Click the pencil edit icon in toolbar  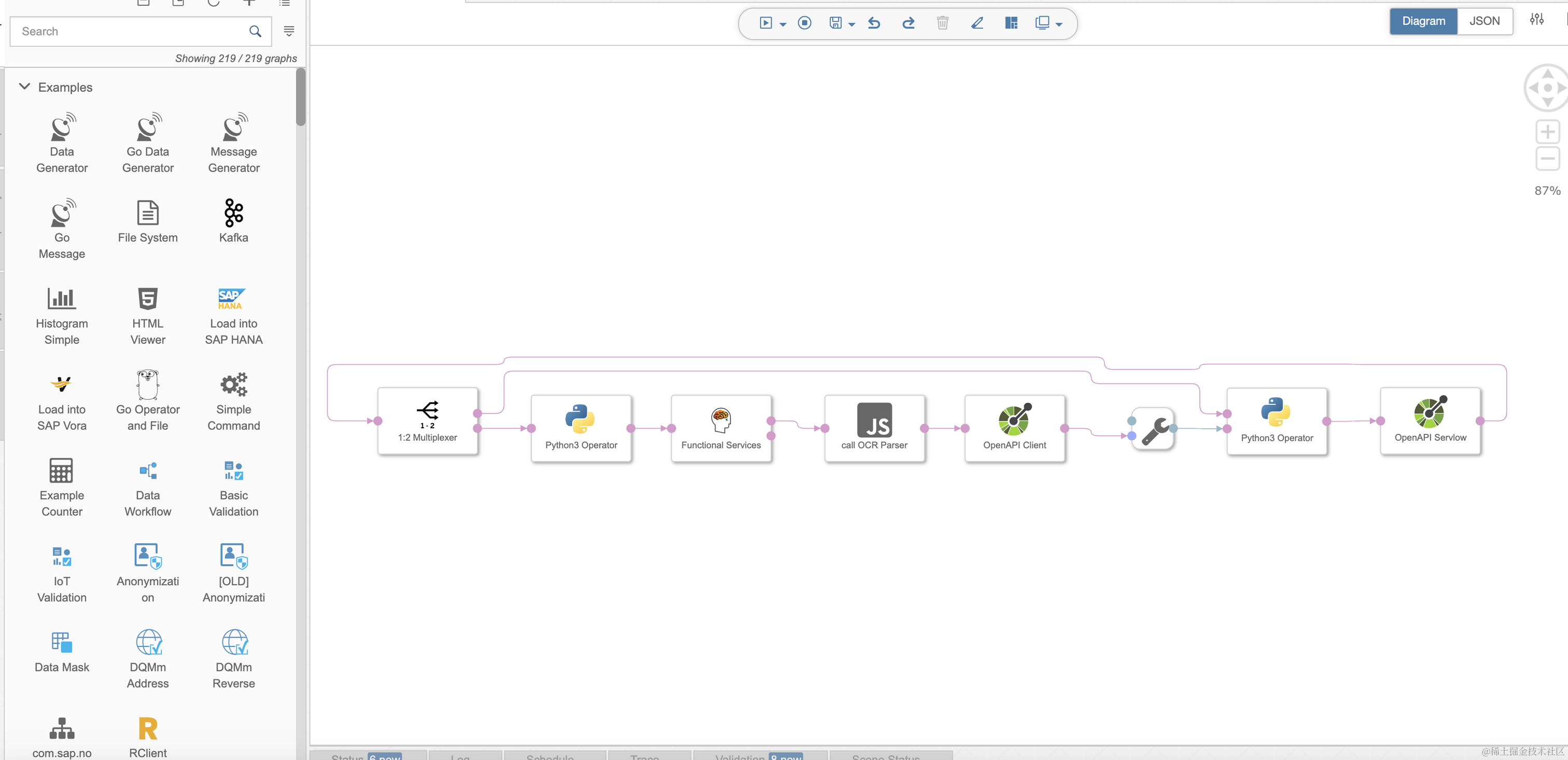[x=977, y=23]
